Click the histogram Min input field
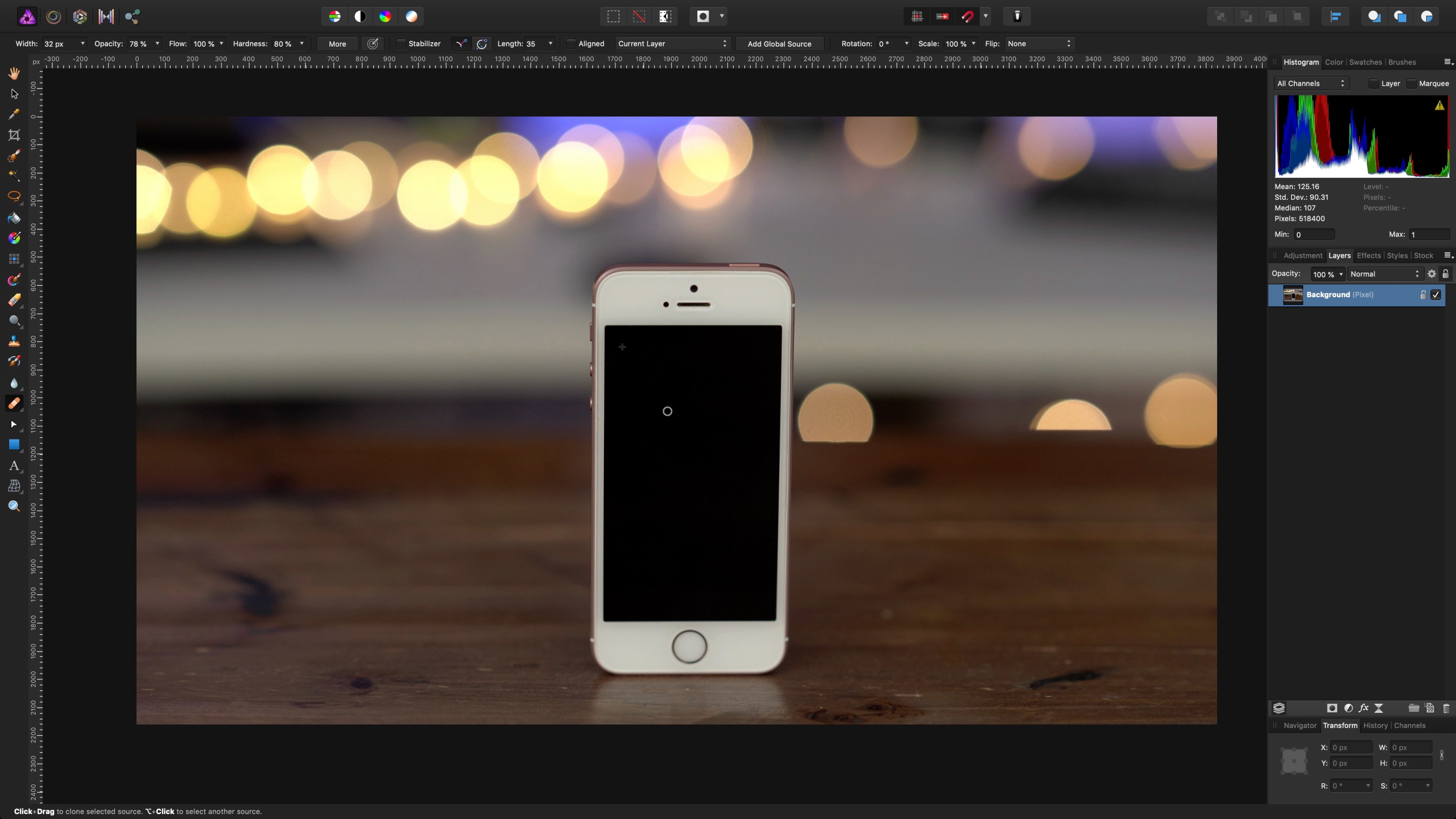This screenshot has height=819, width=1456. 1314,235
